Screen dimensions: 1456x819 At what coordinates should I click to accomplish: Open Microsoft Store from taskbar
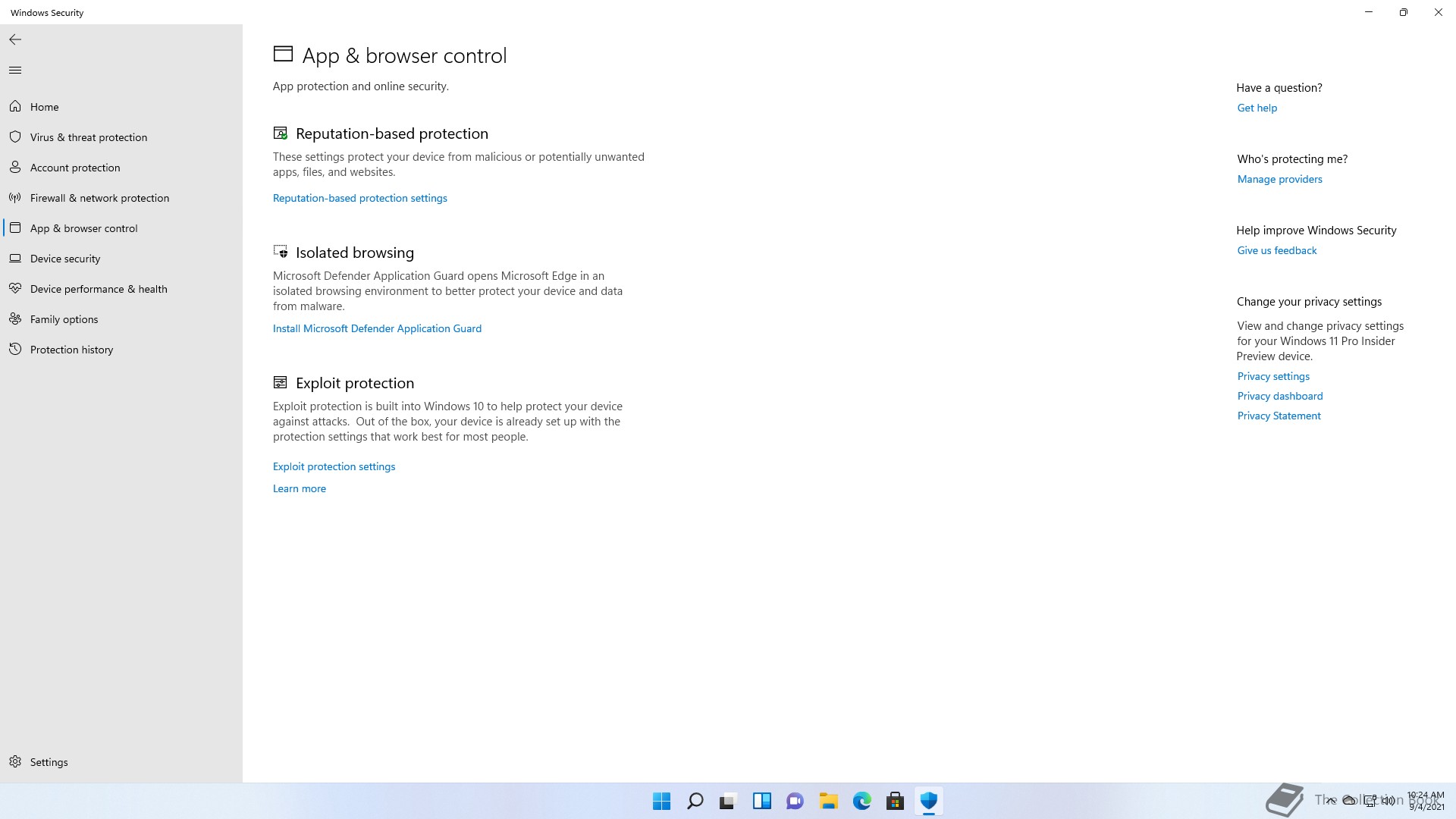[x=895, y=801]
